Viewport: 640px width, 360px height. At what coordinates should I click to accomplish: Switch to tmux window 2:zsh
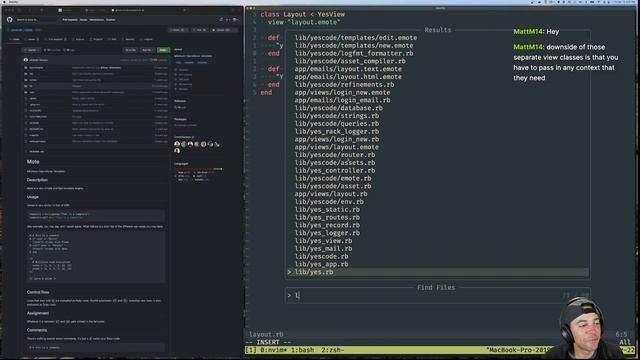coord(333,350)
